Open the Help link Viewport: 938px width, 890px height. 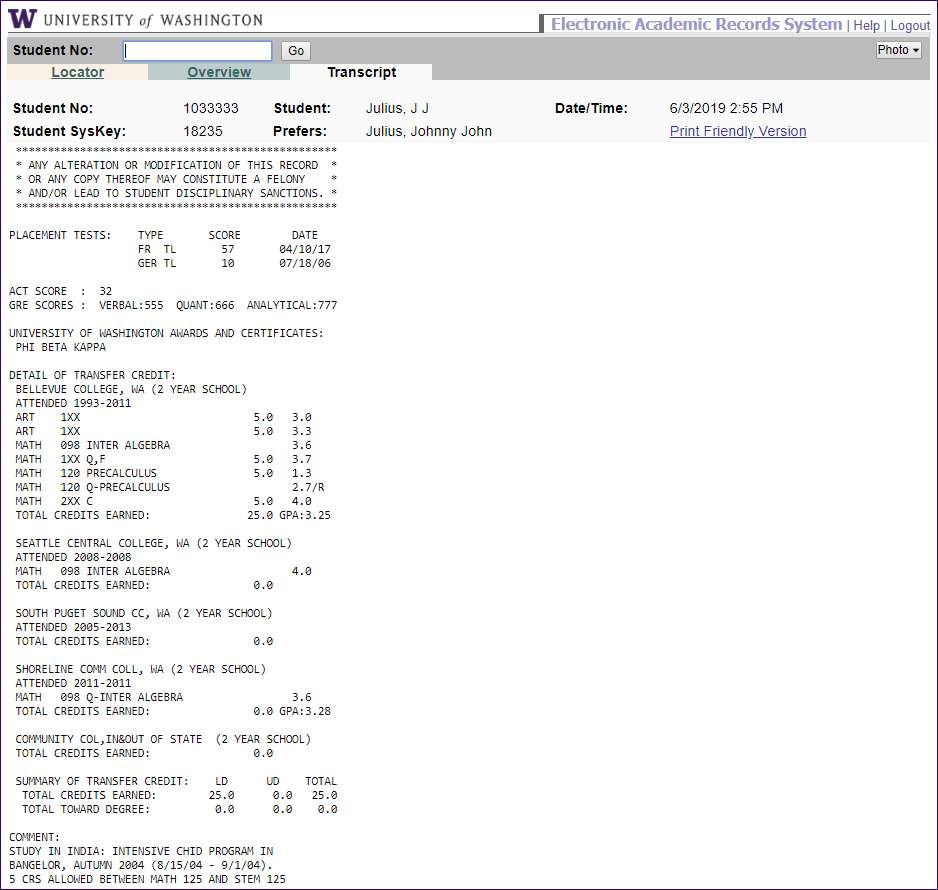866,25
